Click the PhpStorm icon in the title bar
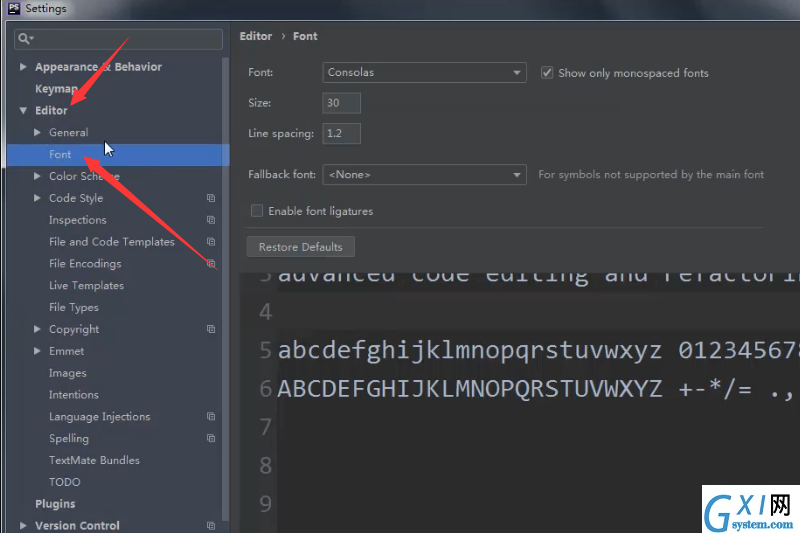 (14, 8)
